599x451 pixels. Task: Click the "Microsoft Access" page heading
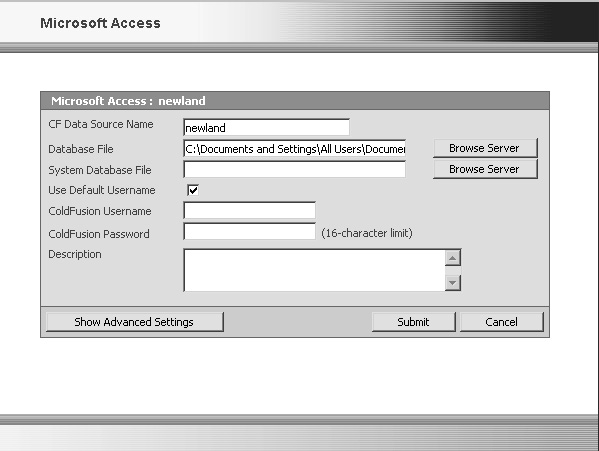[x=100, y=23]
